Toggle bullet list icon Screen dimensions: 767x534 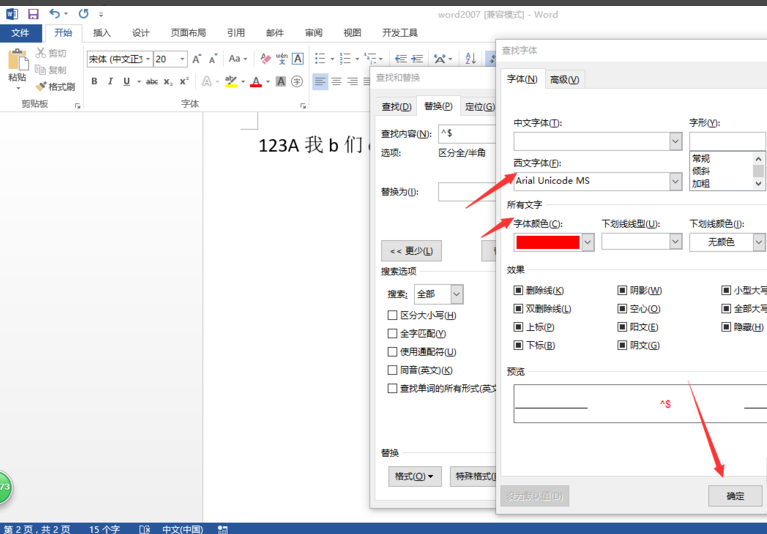320,59
